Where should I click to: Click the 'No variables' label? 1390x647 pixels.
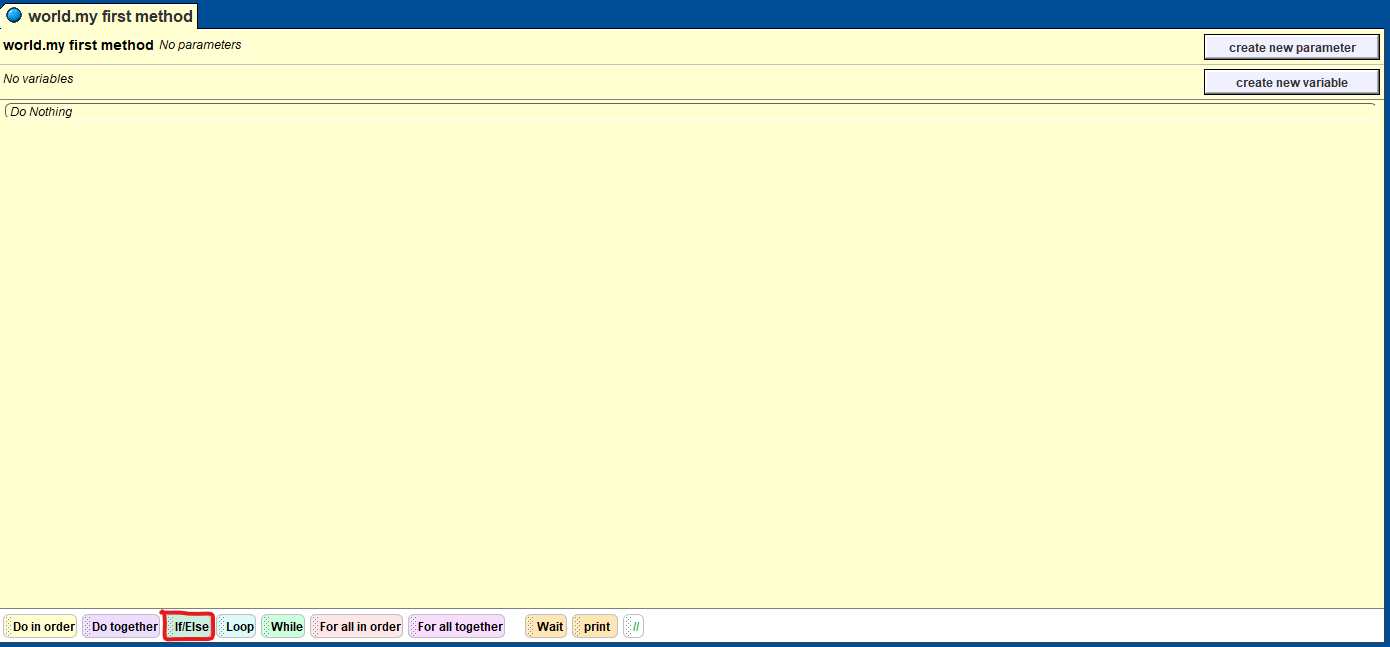(x=38, y=79)
